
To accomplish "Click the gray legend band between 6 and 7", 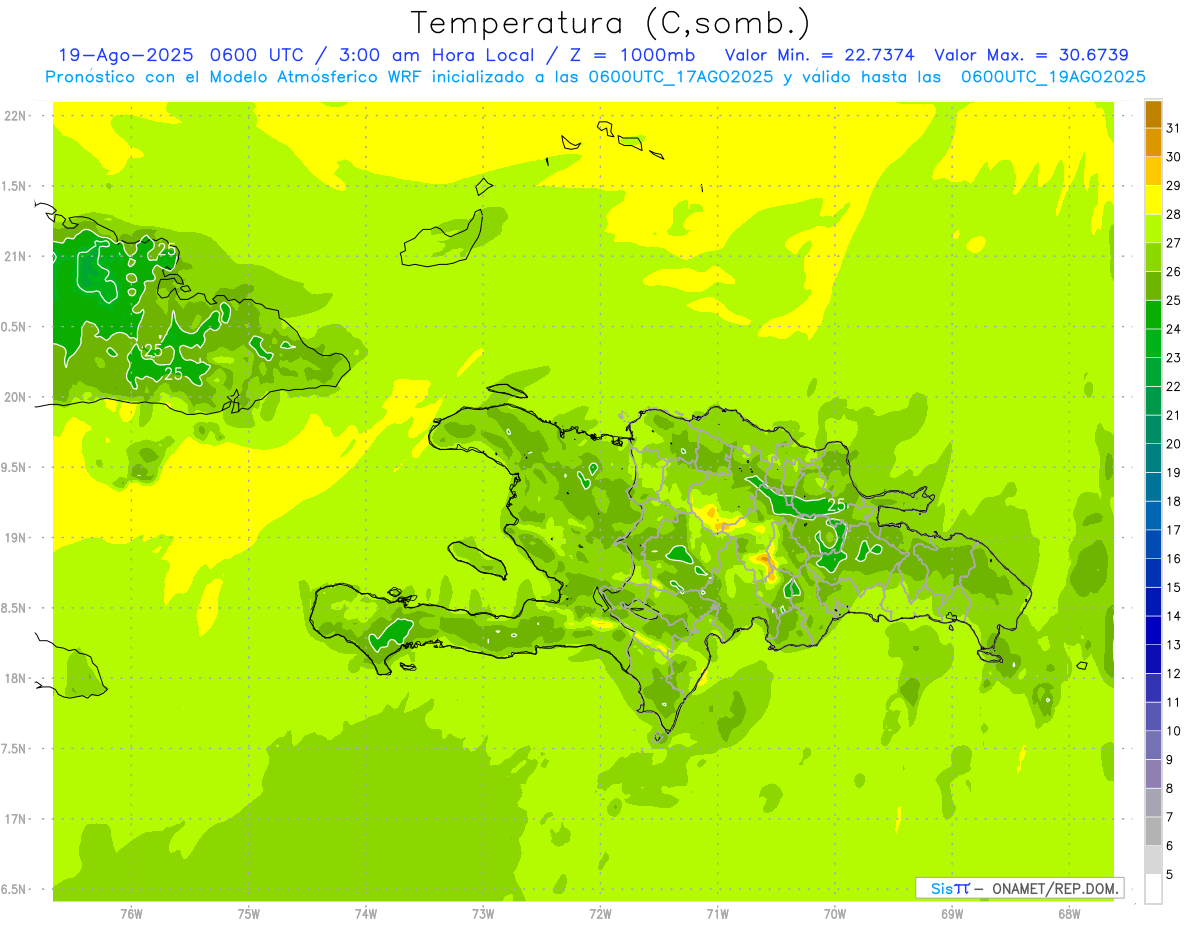I will coord(1153,831).
